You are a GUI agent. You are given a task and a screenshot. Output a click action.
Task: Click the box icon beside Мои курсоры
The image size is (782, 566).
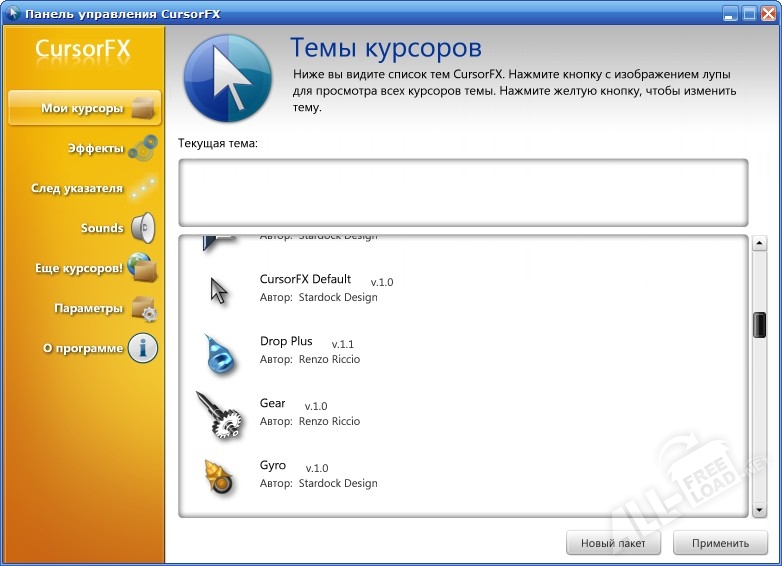click(143, 108)
